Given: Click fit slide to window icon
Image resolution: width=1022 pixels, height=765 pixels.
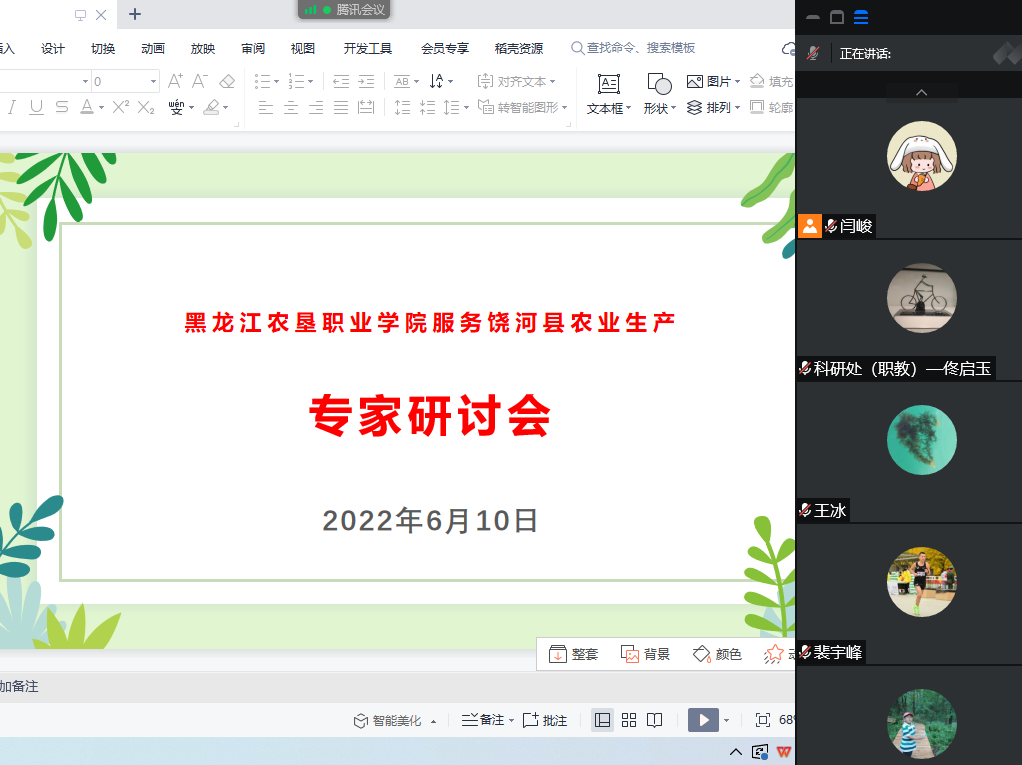Looking at the screenshot, I should [763, 720].
